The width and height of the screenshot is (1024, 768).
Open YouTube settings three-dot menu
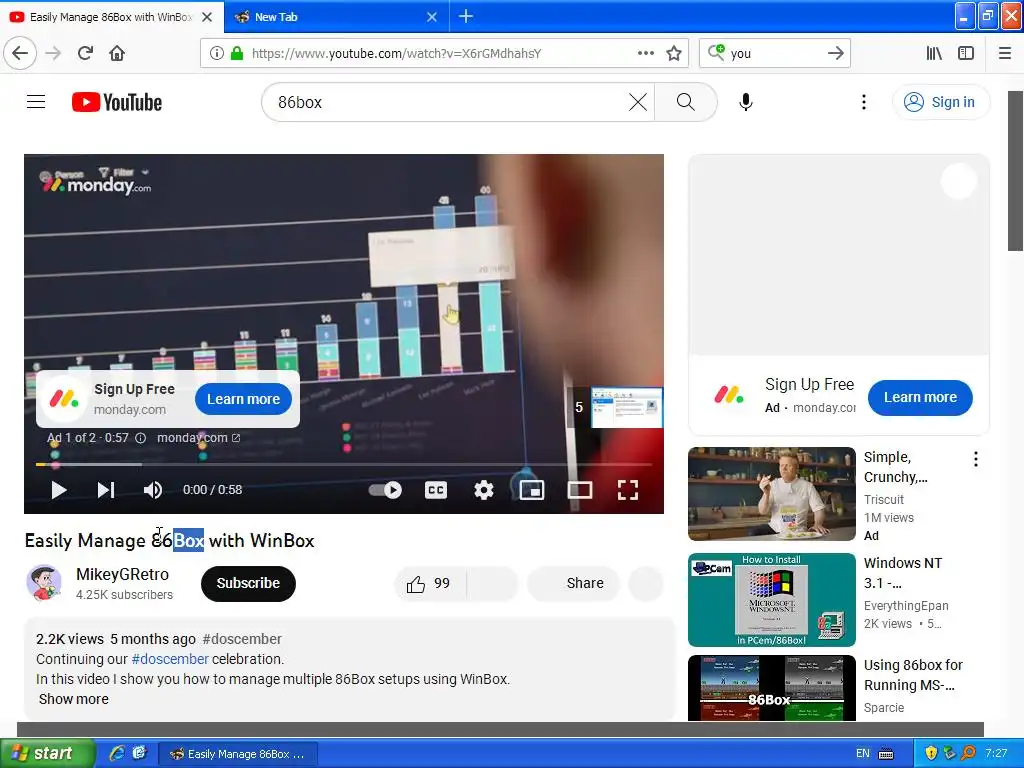pyautogui.click(x=863, y=103)
